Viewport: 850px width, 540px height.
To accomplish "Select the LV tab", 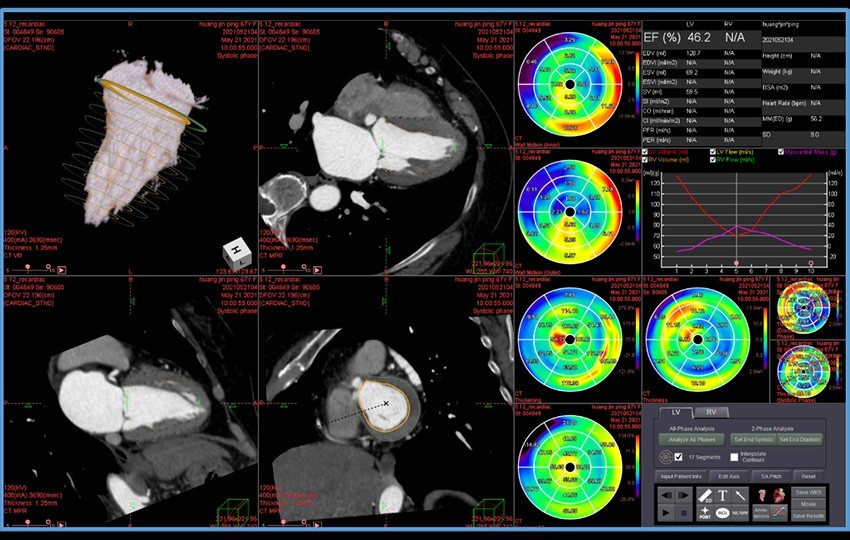I will (x=676, y=412).
